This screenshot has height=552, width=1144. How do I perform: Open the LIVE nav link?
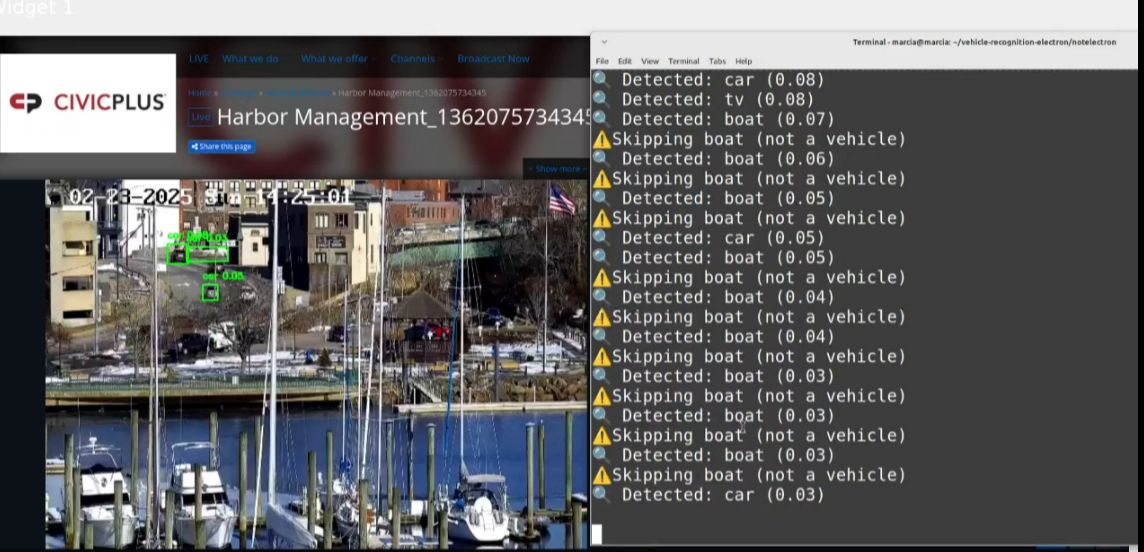(199, 59)
